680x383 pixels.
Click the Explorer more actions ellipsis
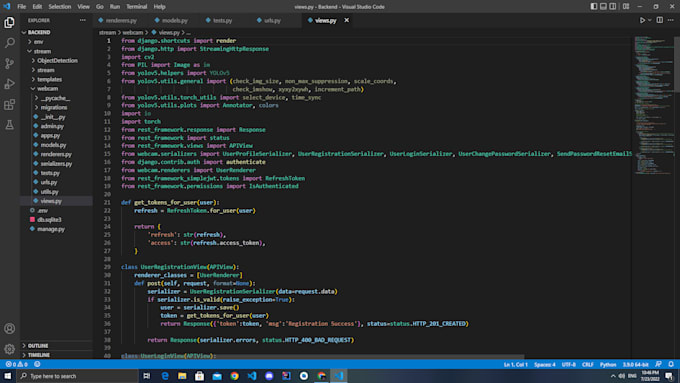[82, 20]
